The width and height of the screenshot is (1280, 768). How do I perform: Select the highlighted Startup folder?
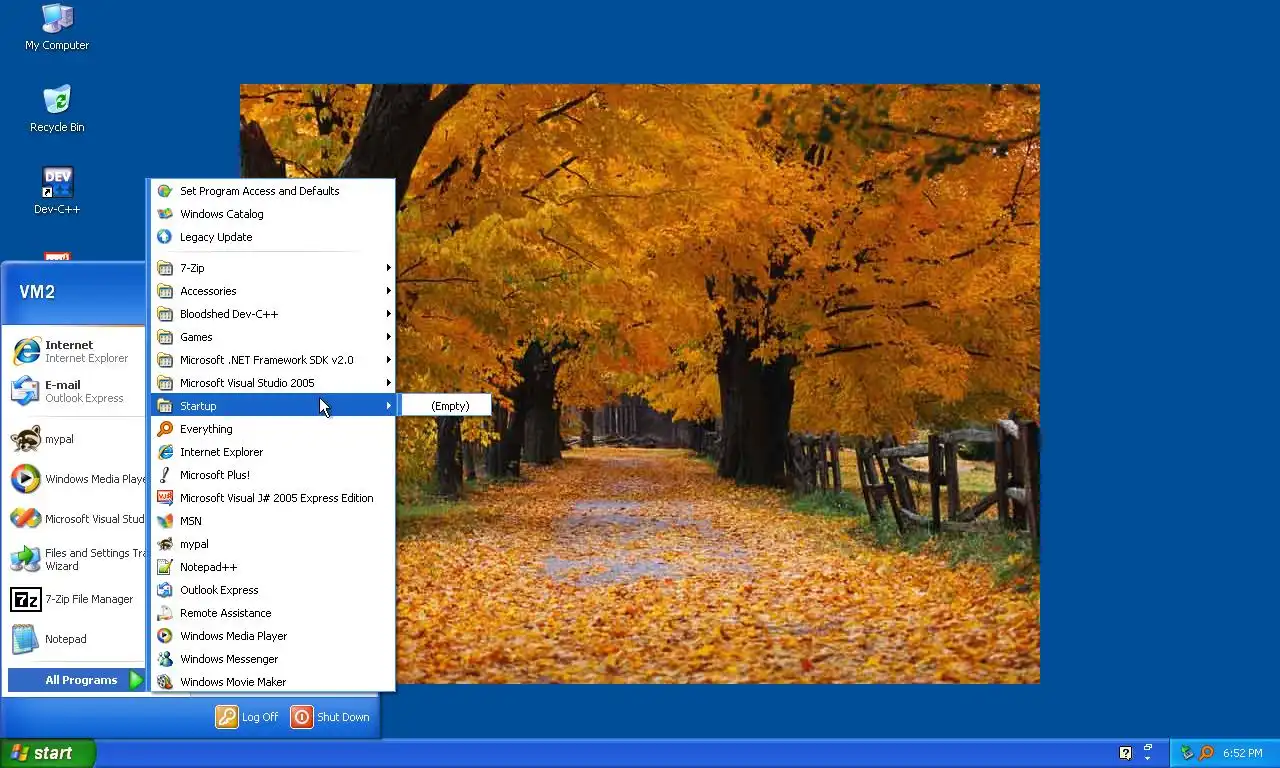pos(272,406)
